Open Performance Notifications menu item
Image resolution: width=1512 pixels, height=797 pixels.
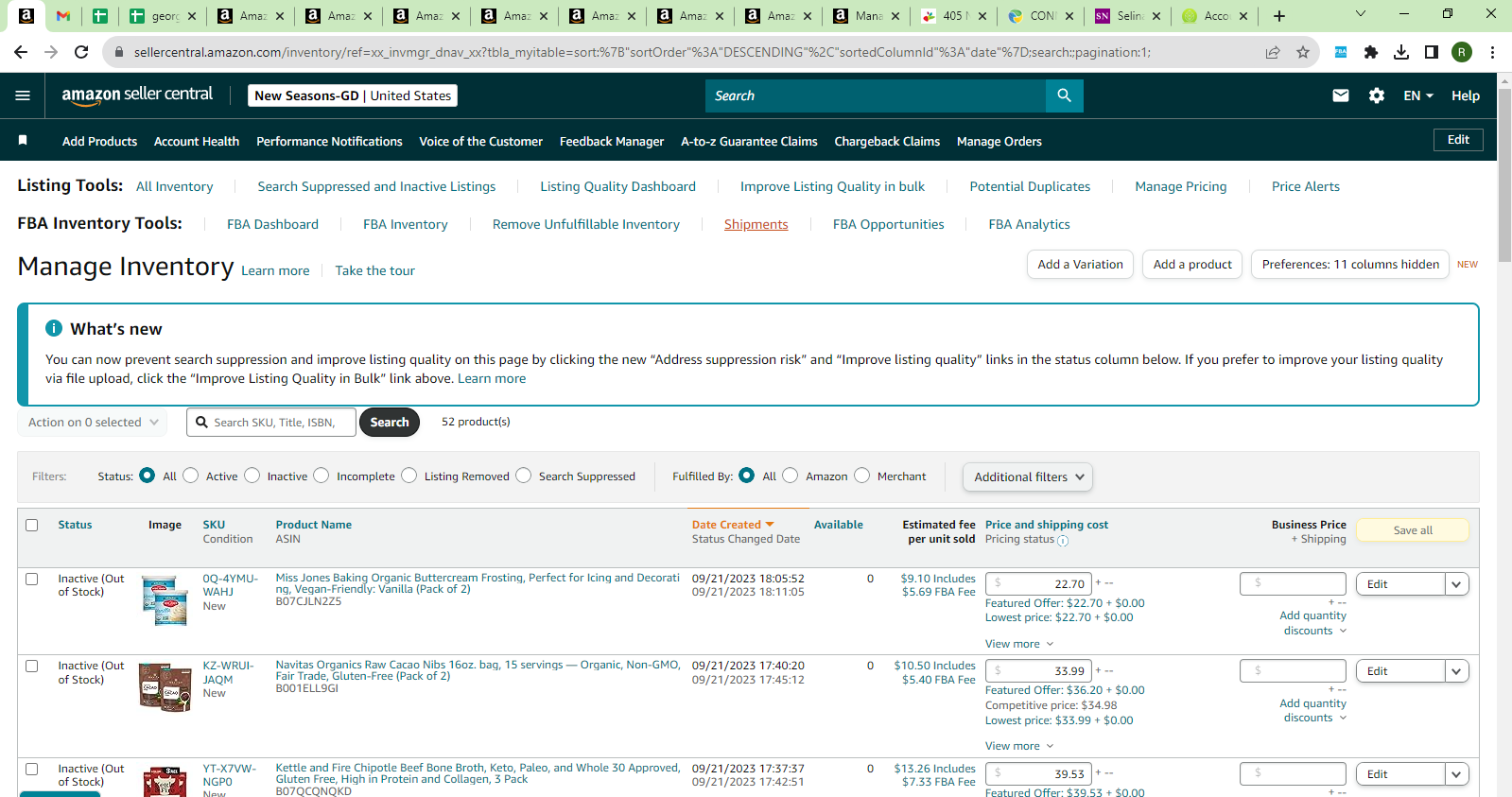coord(329,141)
